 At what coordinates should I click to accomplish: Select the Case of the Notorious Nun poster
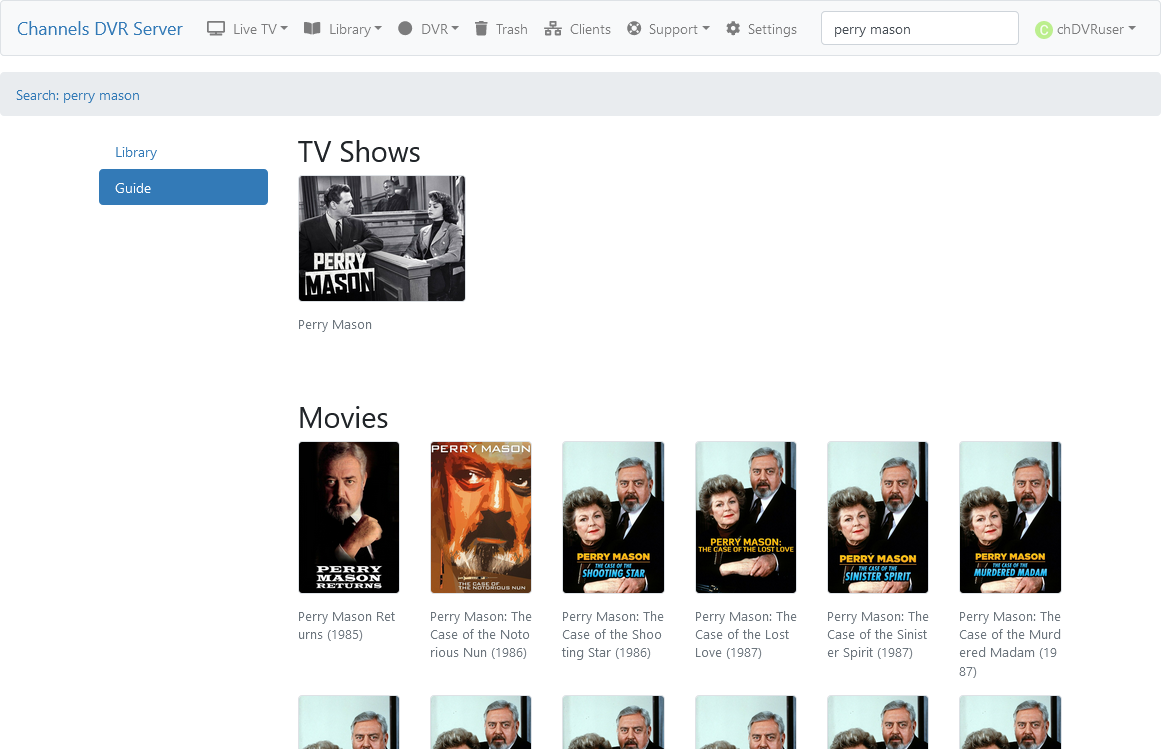481,517
